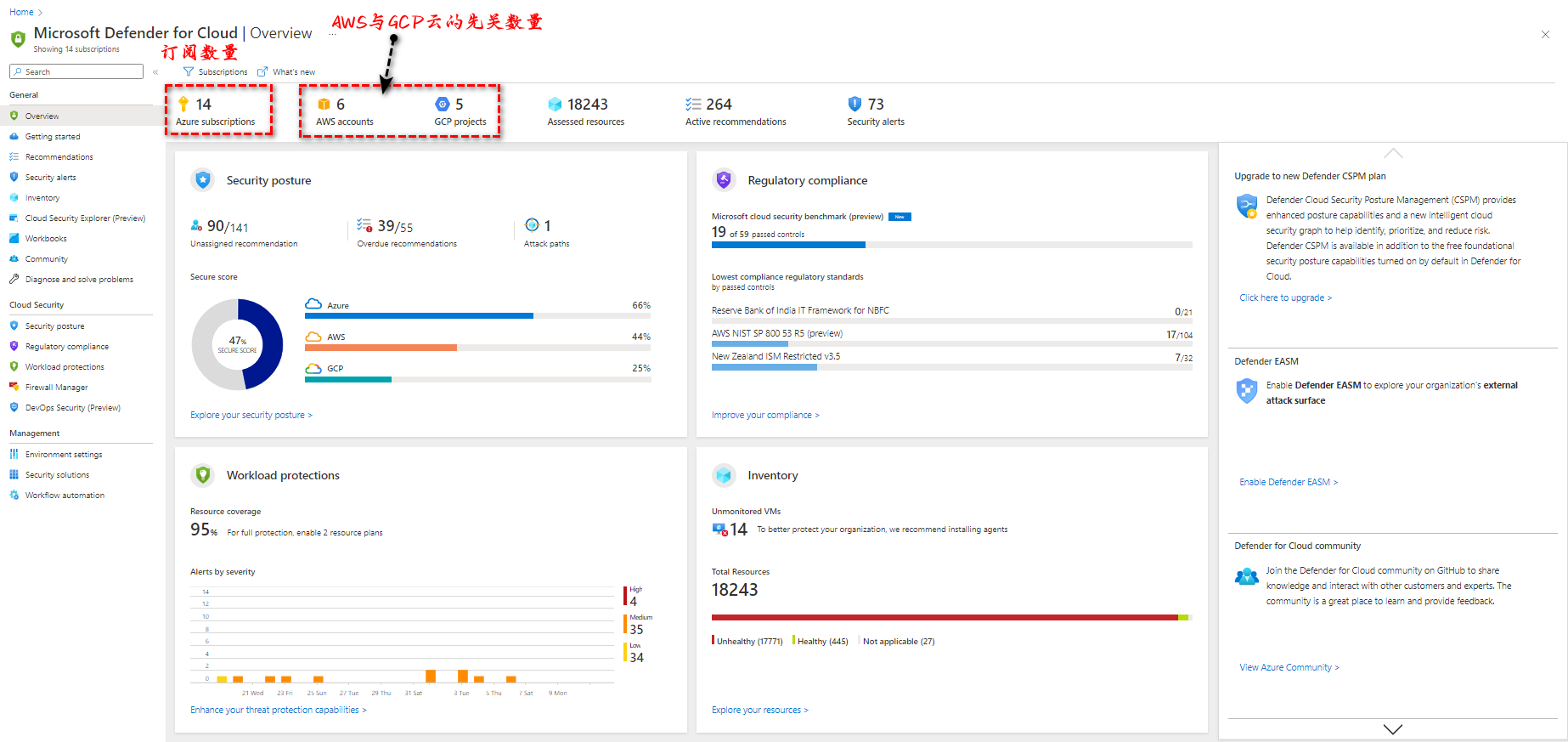Click the Medium severity alerts count 35
The height and width of the screenshot is (742, 1568).
pos(636,629)
